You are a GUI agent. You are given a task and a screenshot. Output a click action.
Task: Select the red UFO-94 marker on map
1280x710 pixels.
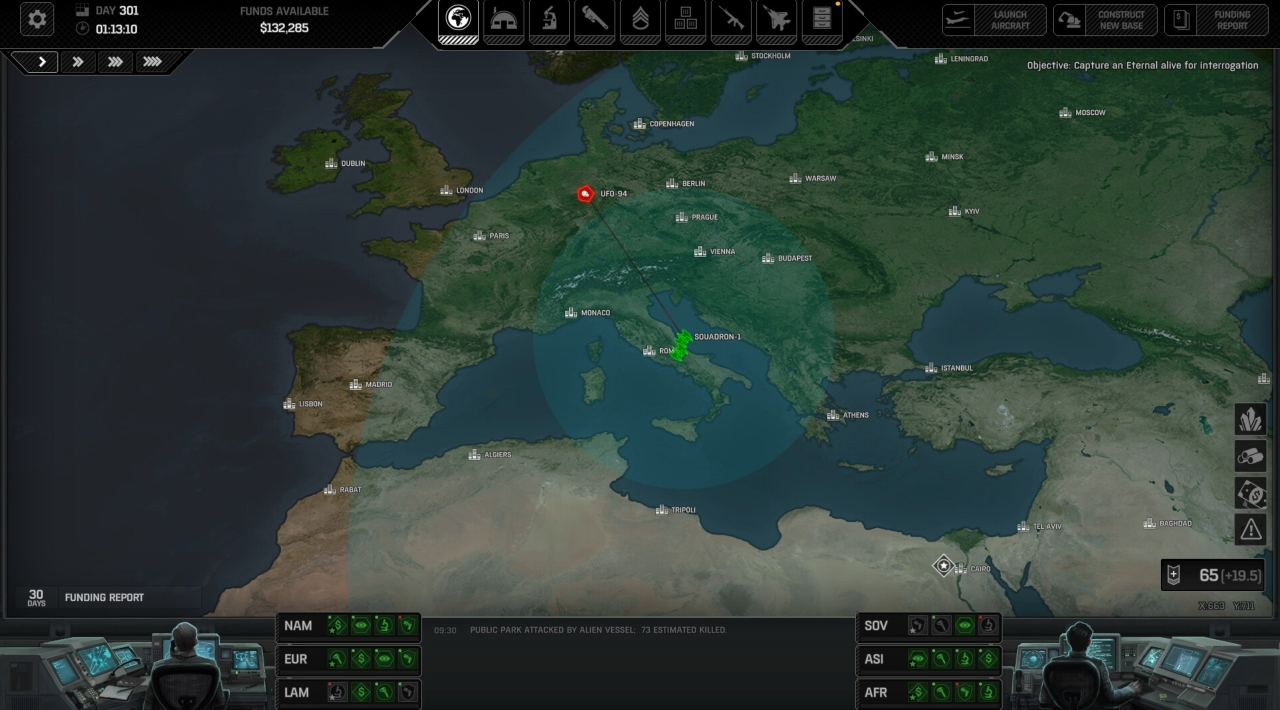pyautogui.click(x=586, y=194)
